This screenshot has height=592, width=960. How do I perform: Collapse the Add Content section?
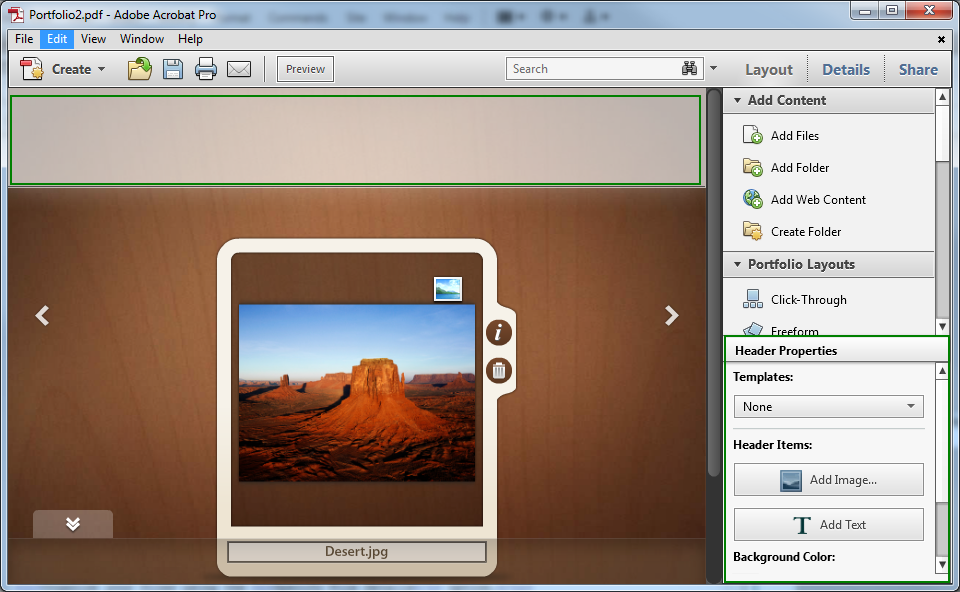pos(738,100)
